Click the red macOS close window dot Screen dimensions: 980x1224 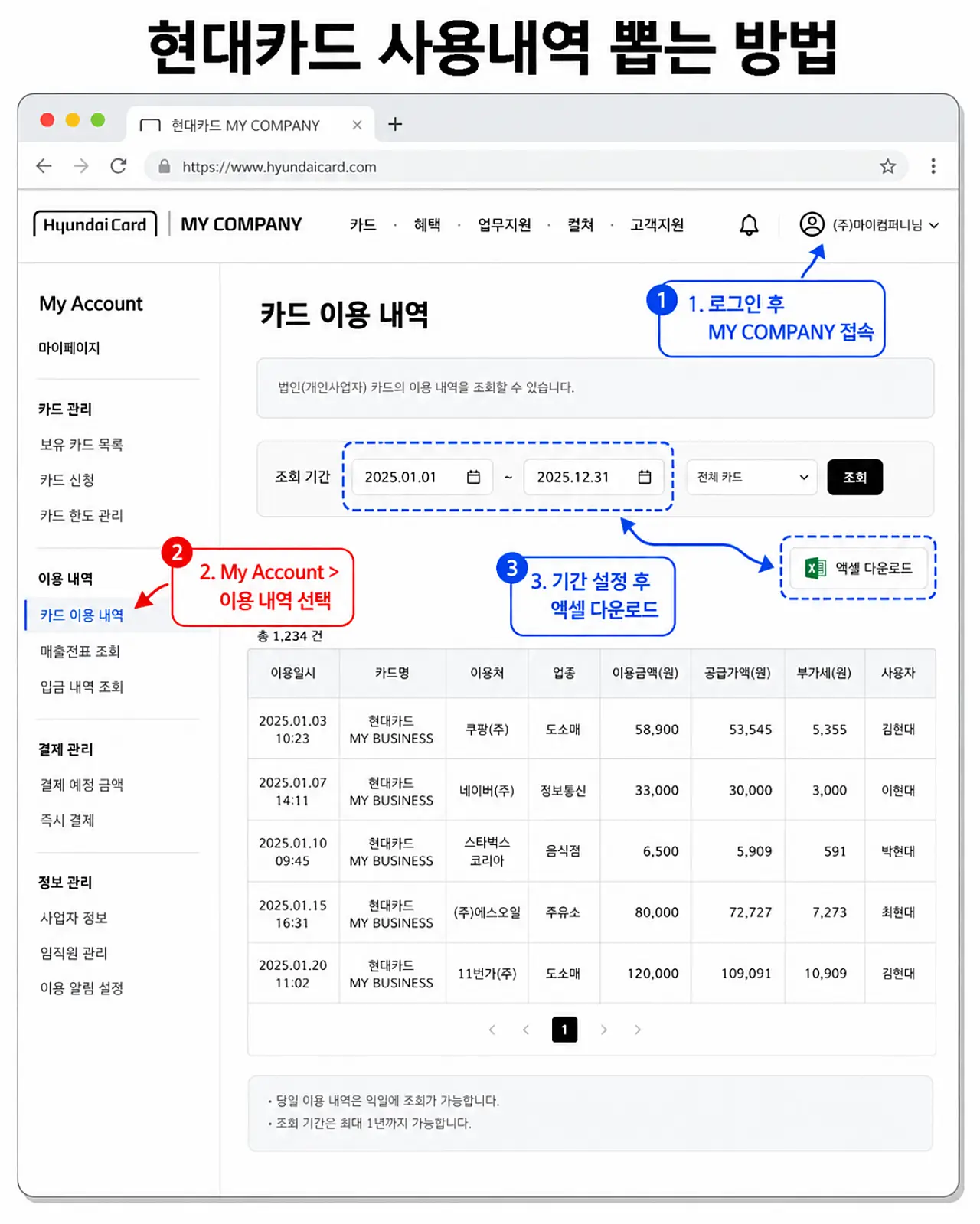pyautogui.click(x=47, y=120)
